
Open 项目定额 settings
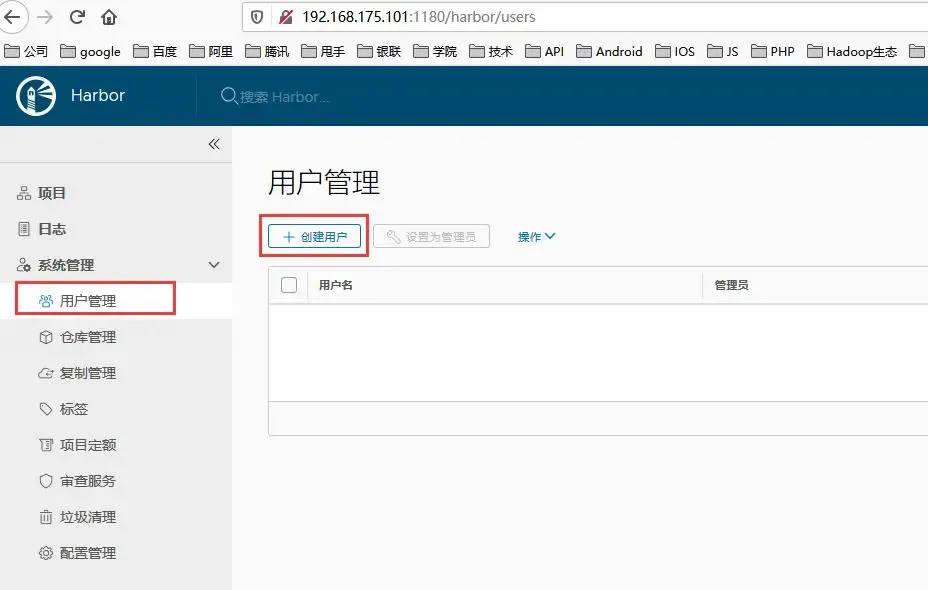click(x=88, y=445)
